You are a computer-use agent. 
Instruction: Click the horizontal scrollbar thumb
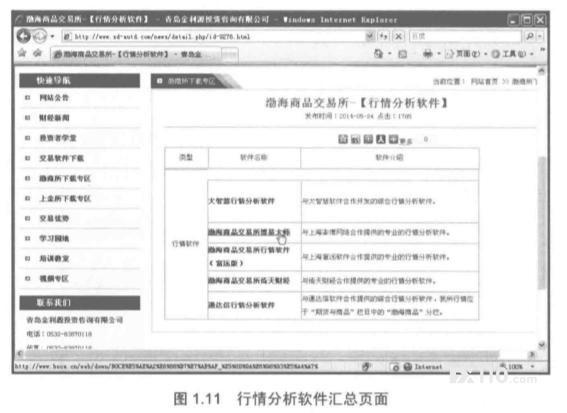click(262, 354)
